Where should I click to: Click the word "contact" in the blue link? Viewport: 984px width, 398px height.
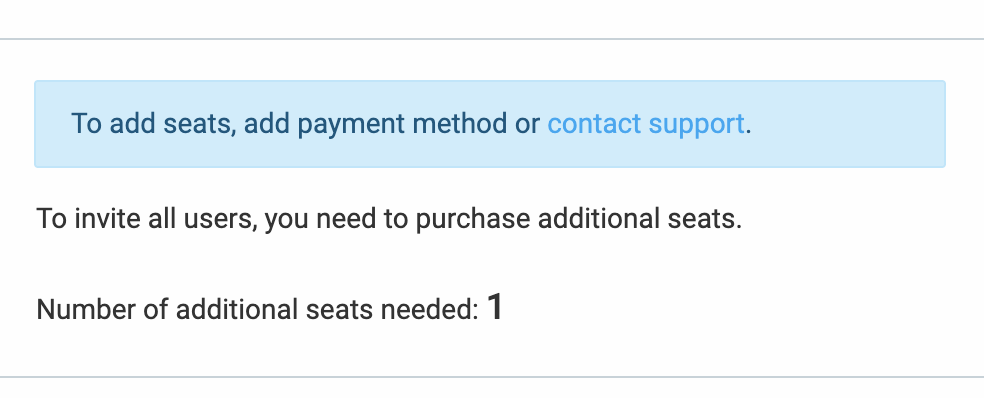[x=594, y=124]
